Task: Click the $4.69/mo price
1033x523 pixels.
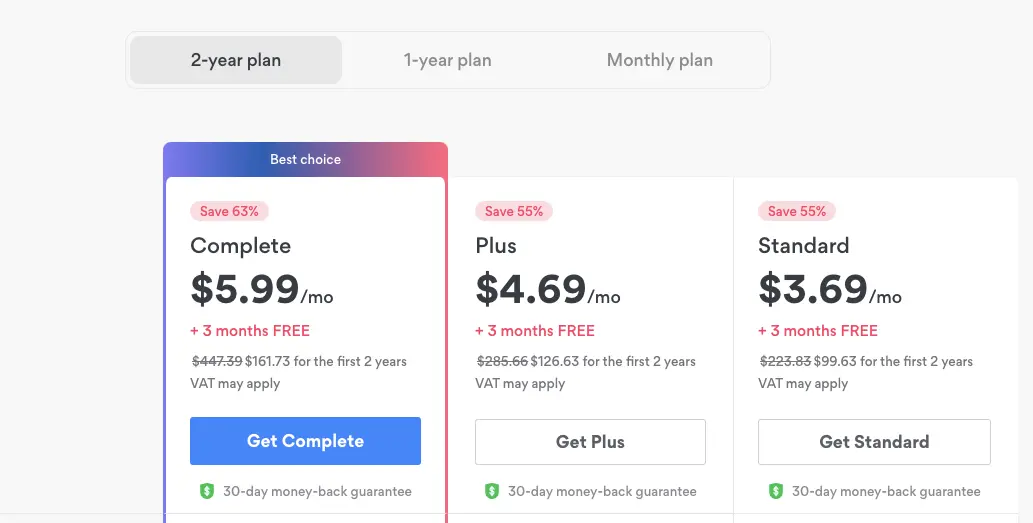Action: (x=547, y=289)
